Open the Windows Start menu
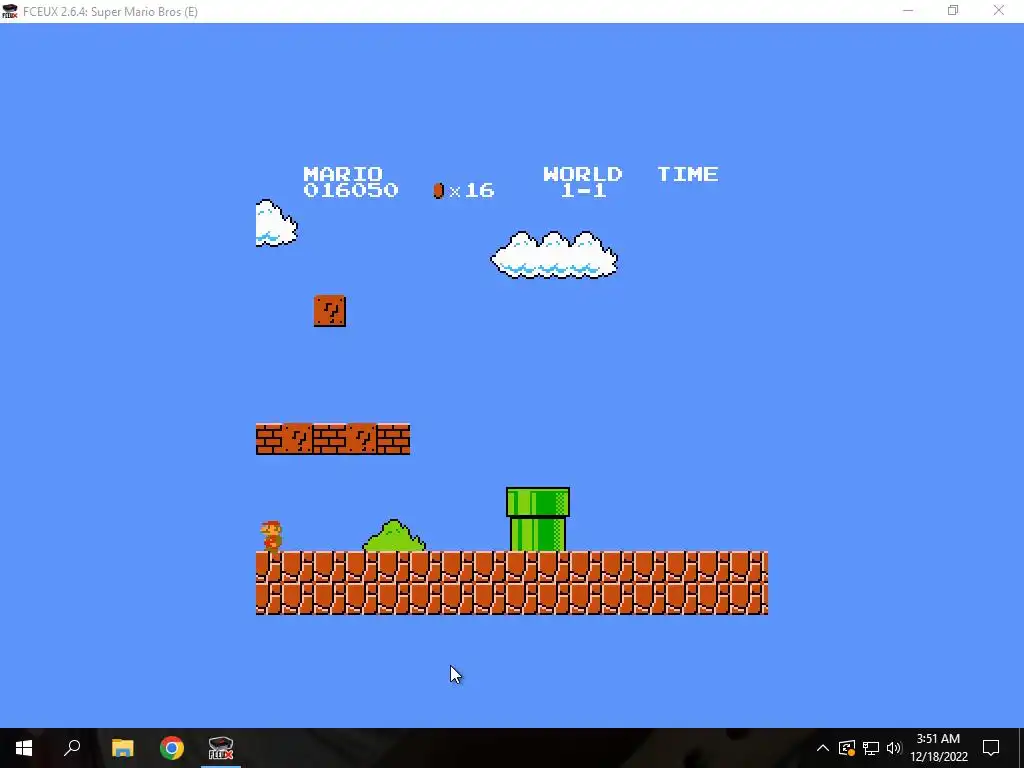The width and height of the screenshot is (1024, 768). point(24,748)
